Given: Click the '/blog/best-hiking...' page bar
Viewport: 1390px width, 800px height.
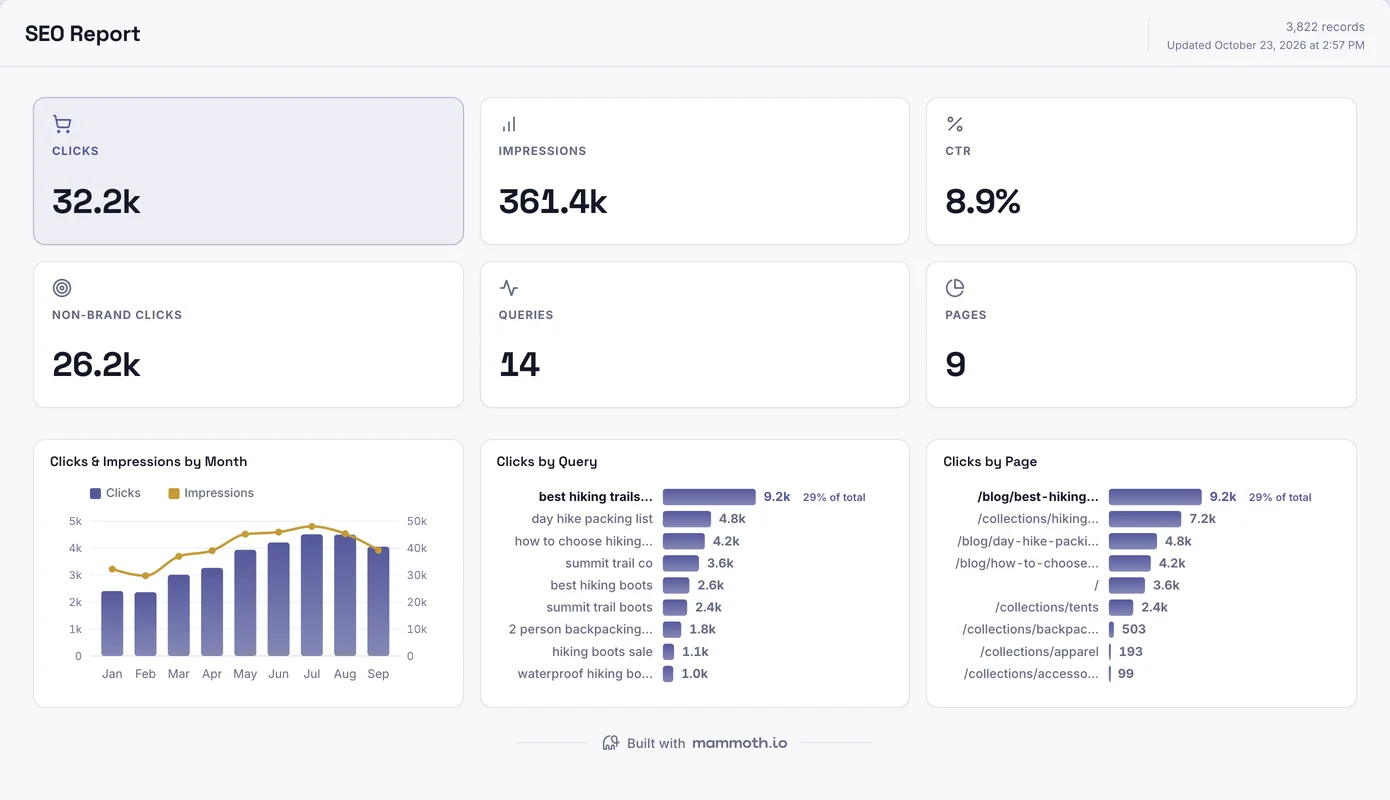Looking at the screenshot, I should tap(1155, 497).
